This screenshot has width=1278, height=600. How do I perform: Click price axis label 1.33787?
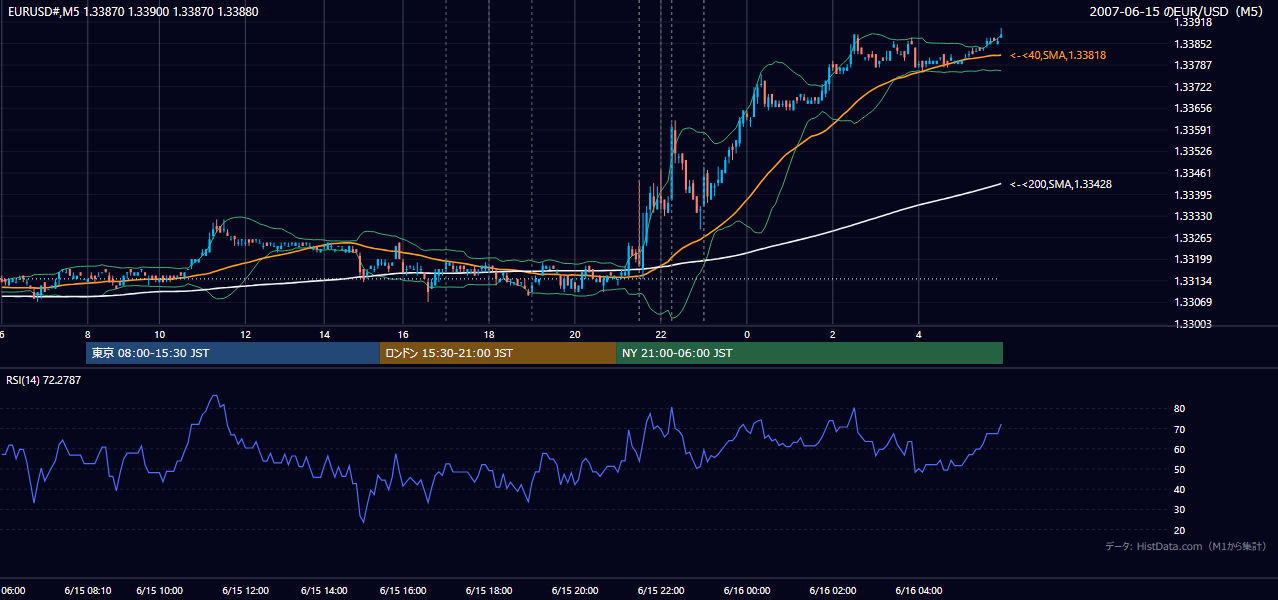point(1192,65)
